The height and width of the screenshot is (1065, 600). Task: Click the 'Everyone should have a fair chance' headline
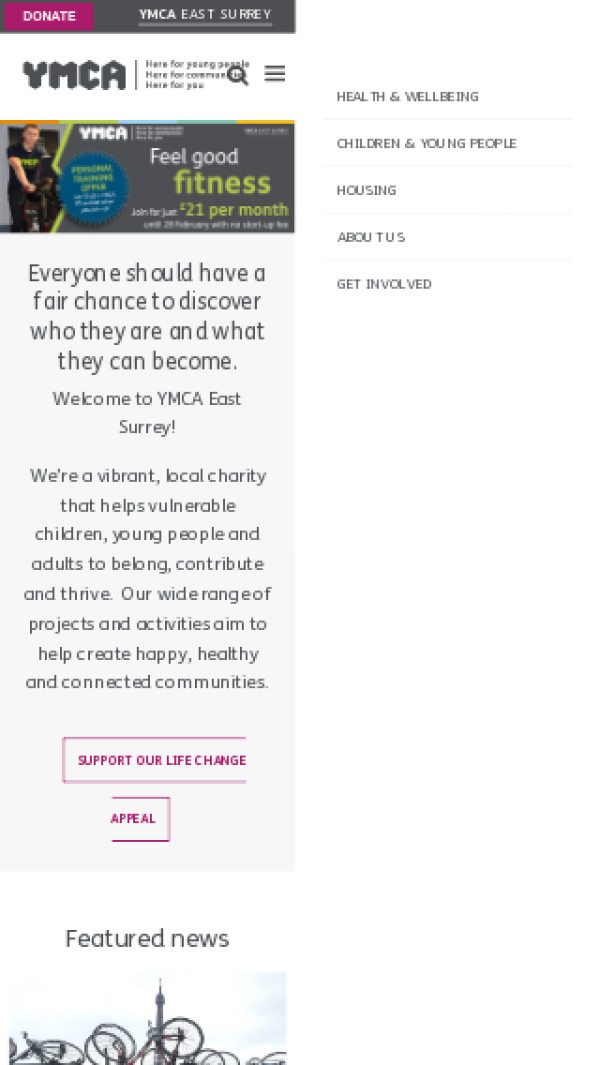pos(147,316)
